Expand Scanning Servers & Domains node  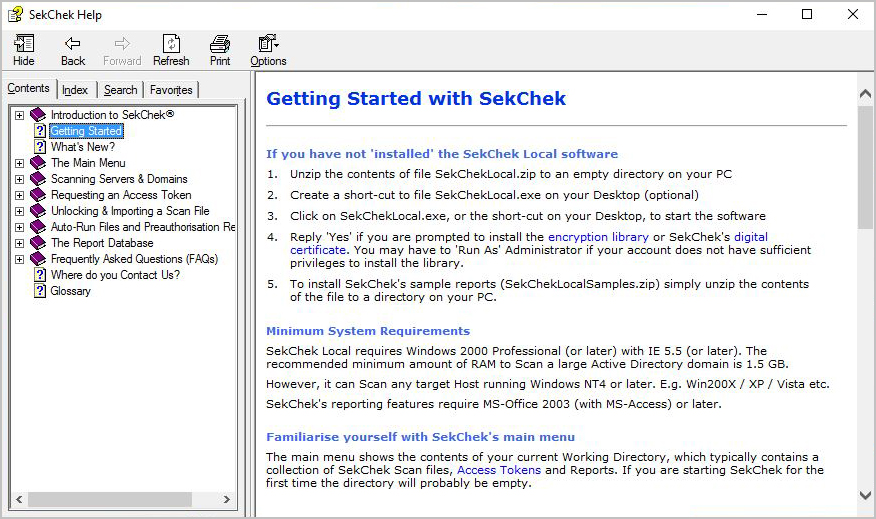pos(20,179)
